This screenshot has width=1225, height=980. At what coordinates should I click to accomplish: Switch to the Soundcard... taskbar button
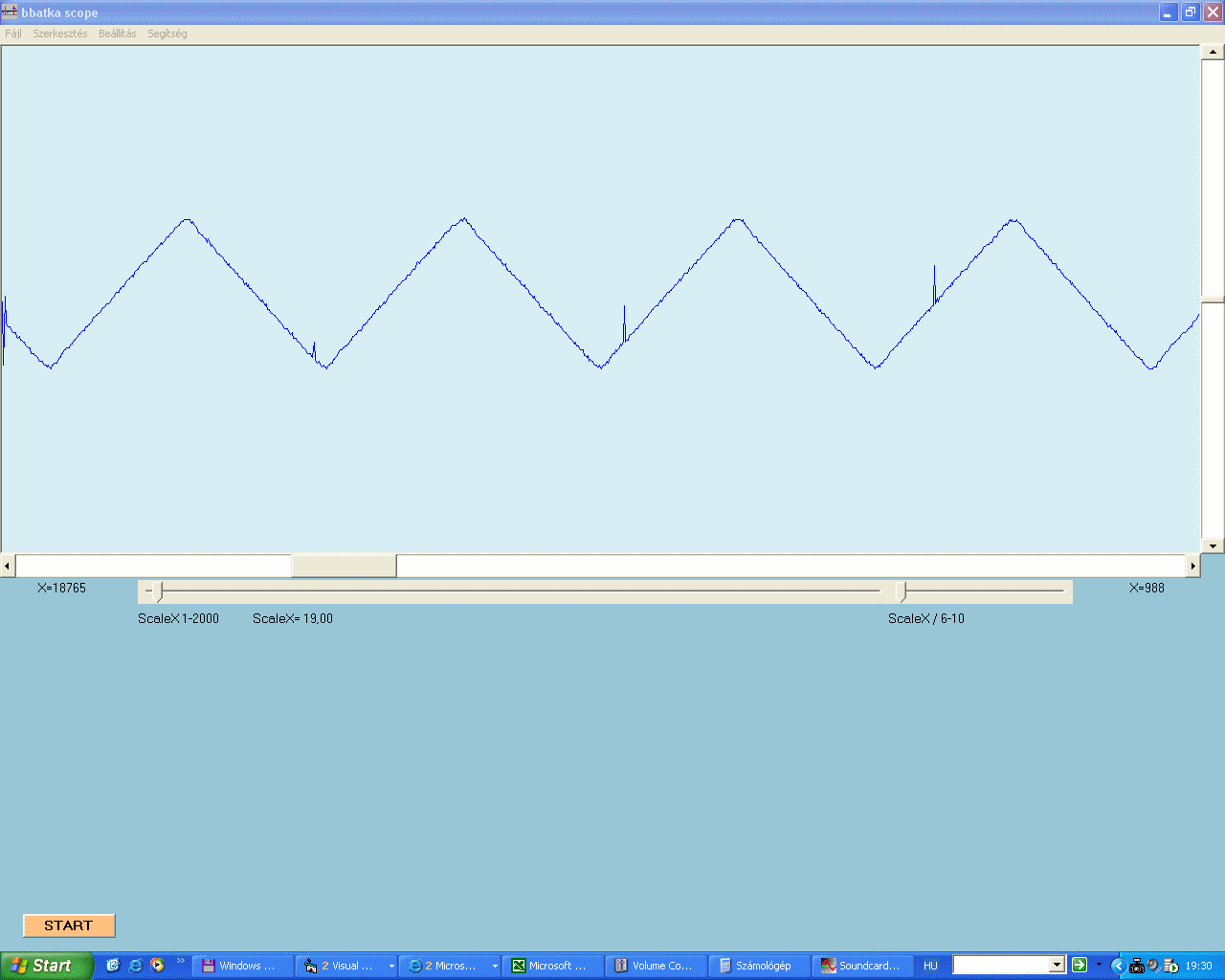point(863,966)
